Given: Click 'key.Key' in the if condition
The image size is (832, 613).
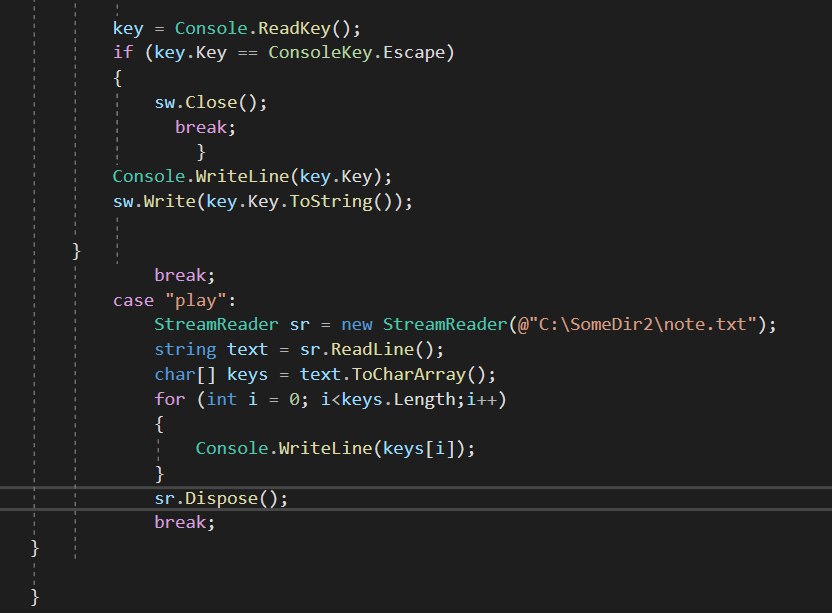Looking at the screenshot, I should [190, 53].
